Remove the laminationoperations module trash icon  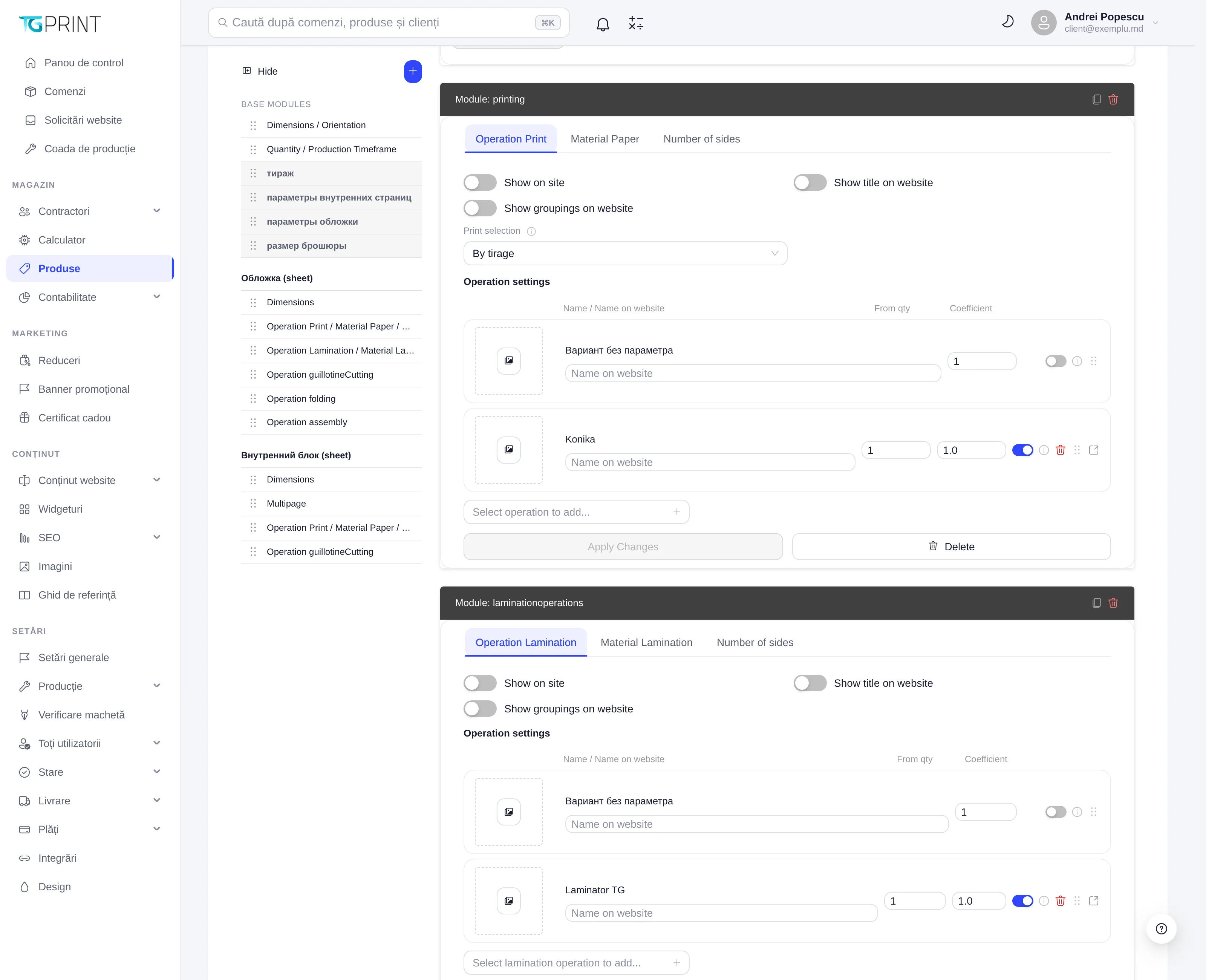pos(1113,603)
